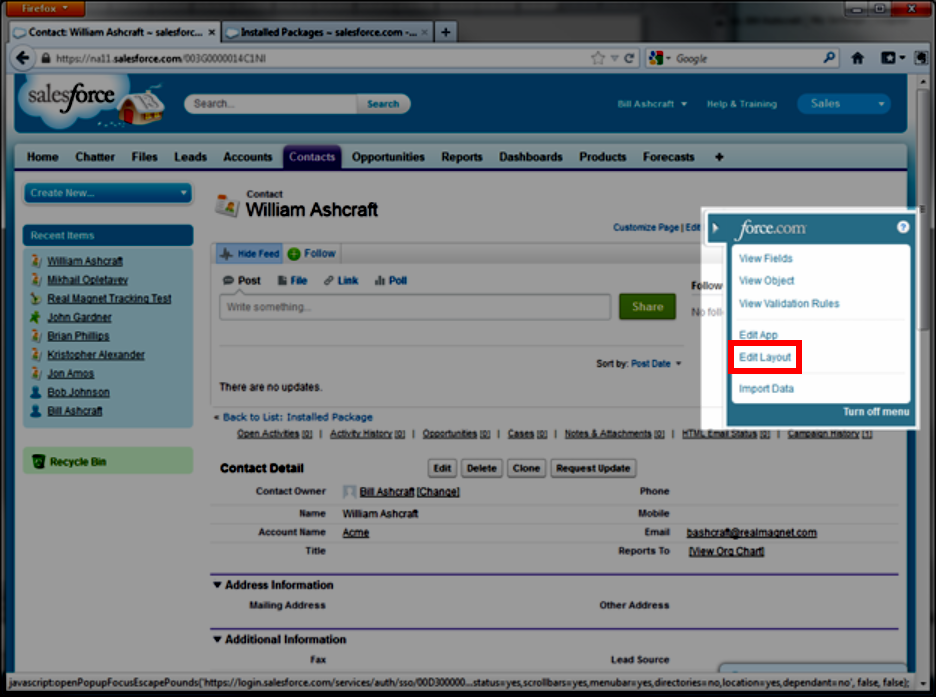This screenshot has width=936, height=697.
Task: Open the search engine selector dropdown
Action: pyautogui.click(x=660, y=58)
